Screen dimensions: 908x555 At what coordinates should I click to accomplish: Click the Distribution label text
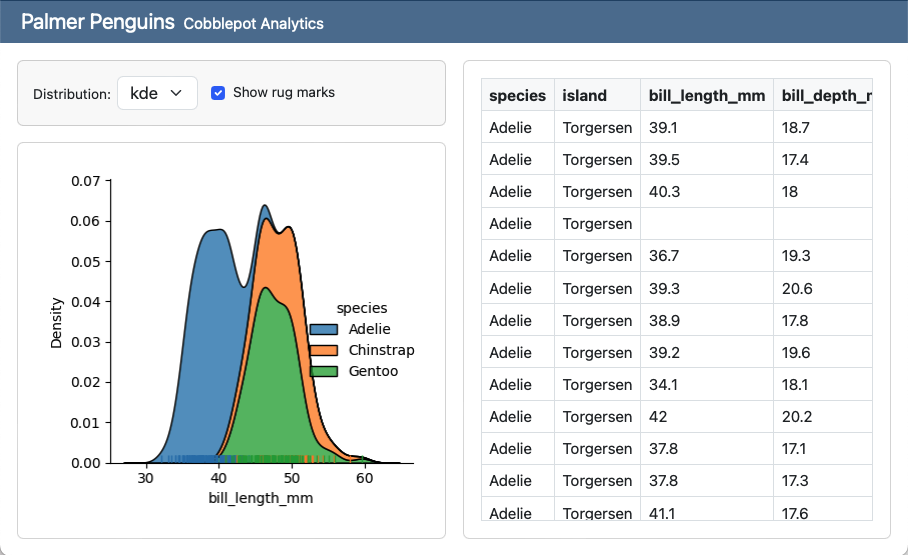click(x=71, y=94)
